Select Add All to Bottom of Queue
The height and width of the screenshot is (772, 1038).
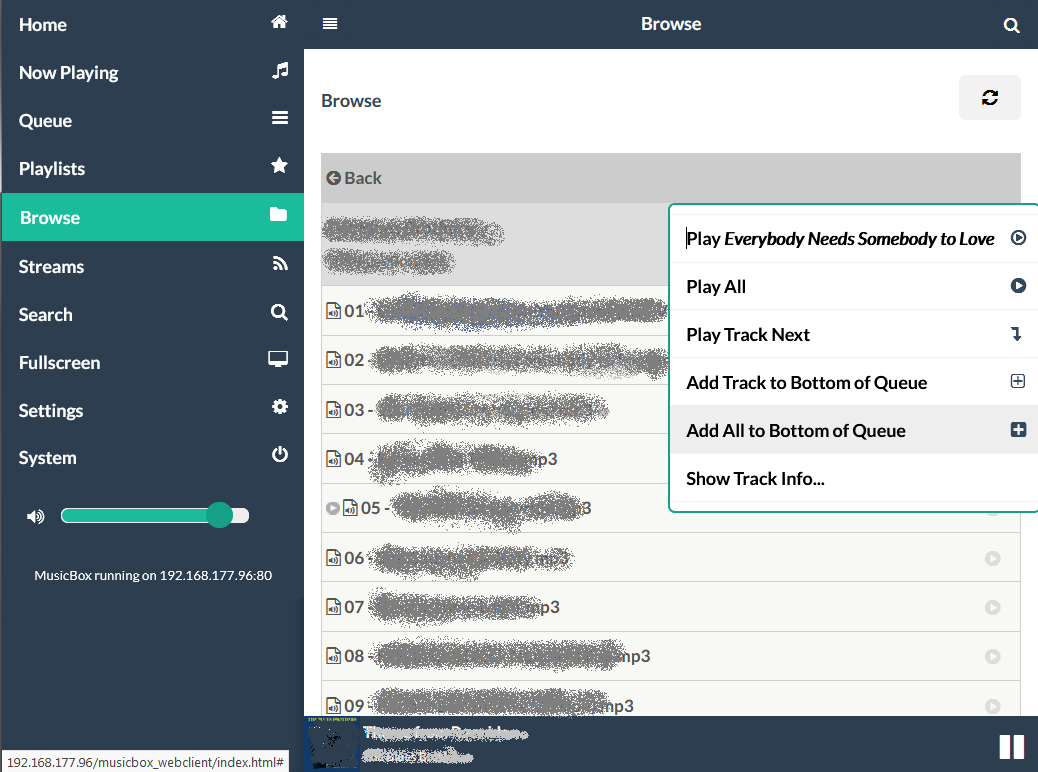[x=796, y=431]
